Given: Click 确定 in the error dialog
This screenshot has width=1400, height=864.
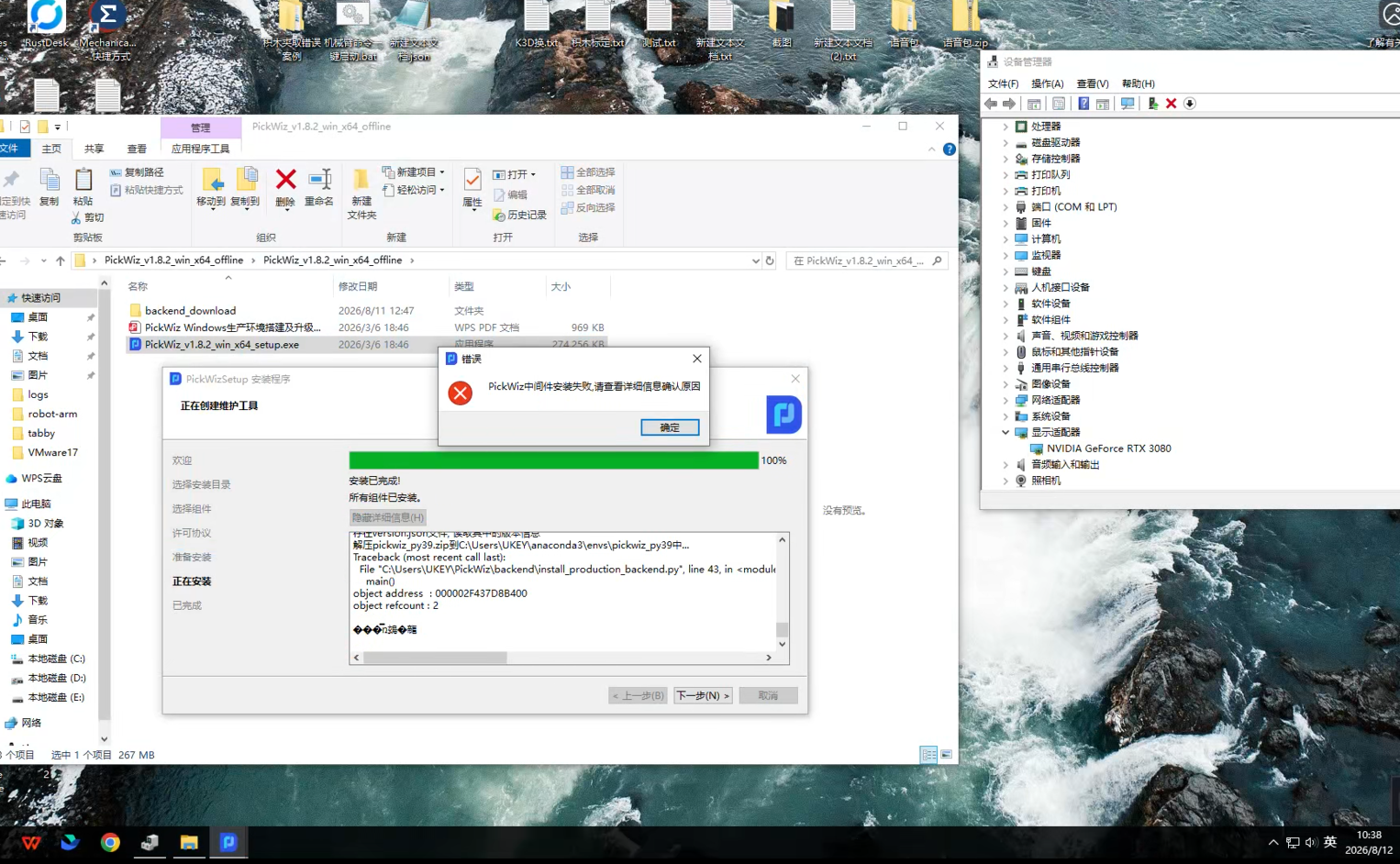Looking at the screenshot, I should coord(670,427).
